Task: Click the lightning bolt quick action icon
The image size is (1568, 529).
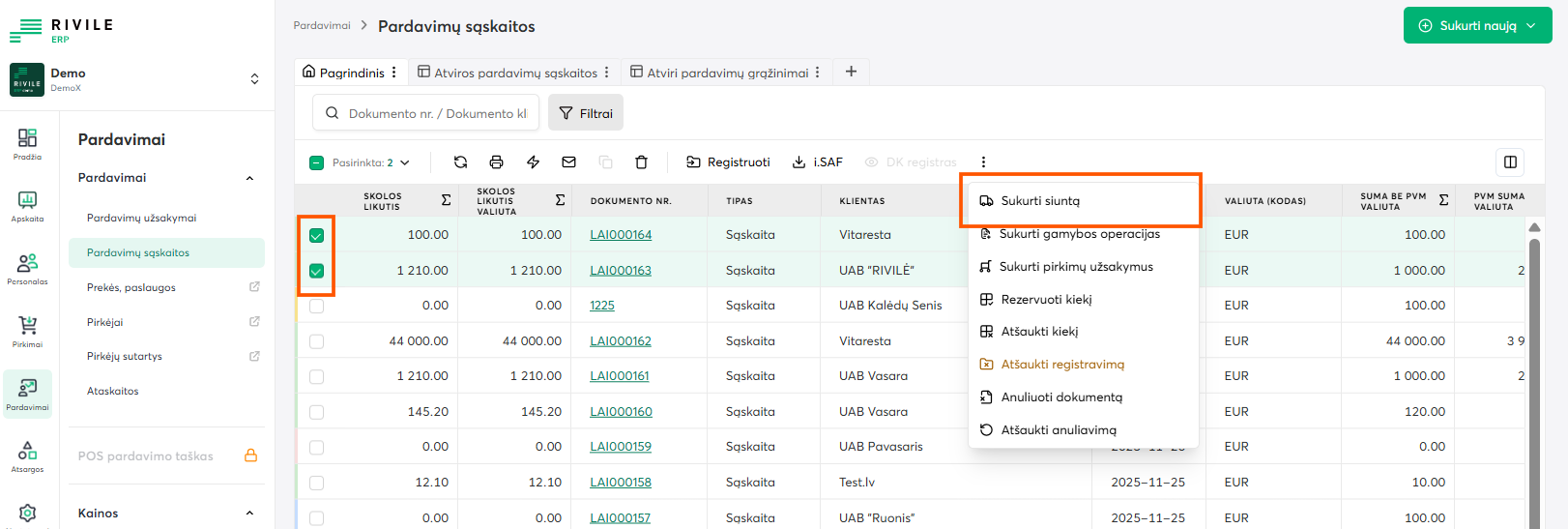Action: (x=533, y=162)
